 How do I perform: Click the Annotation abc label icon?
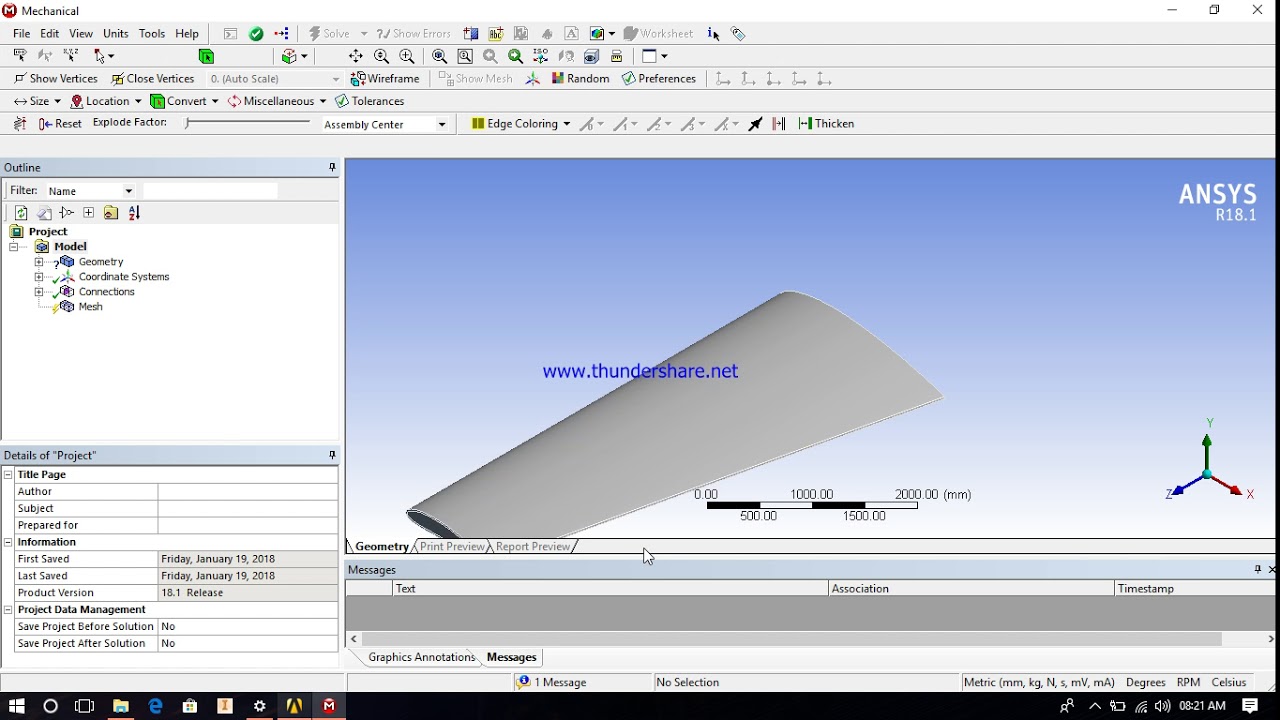pyautogui.click(x=496, y=33)
